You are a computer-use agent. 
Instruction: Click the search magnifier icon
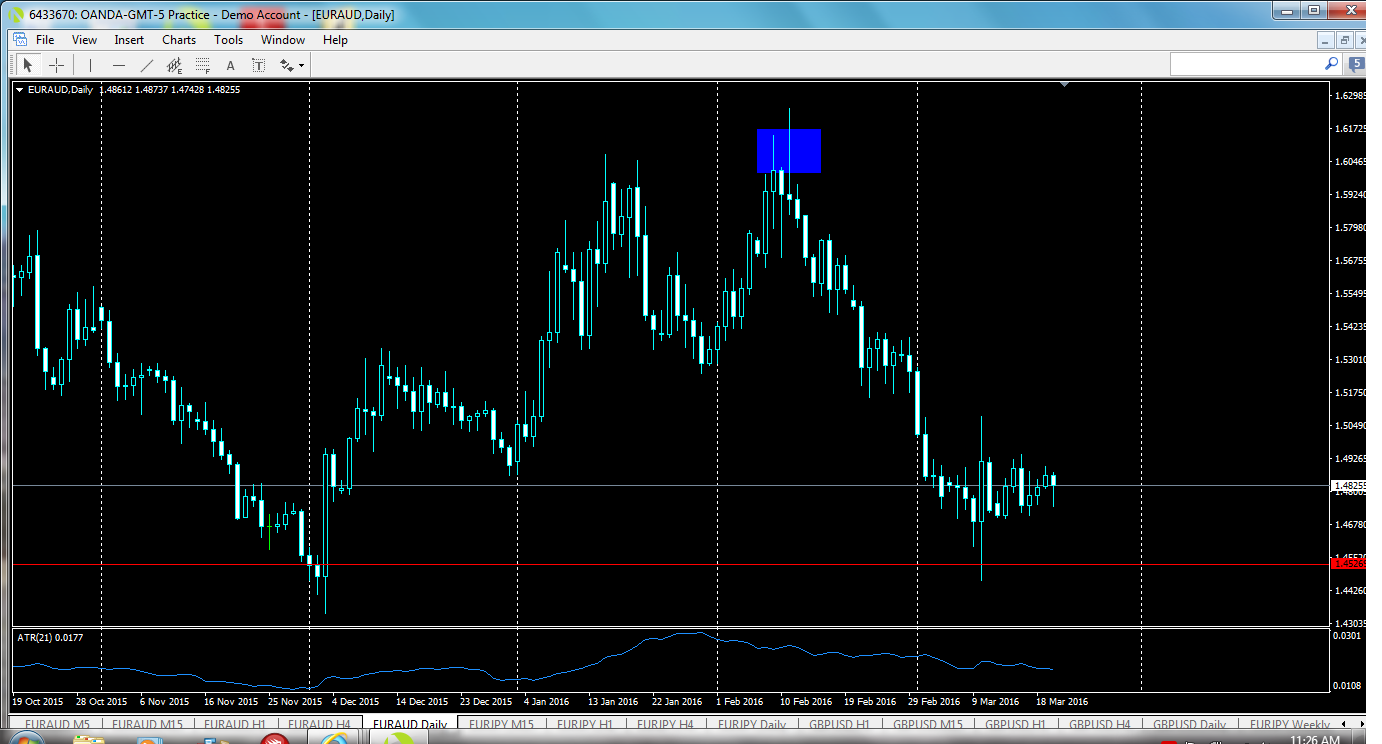1332,63
